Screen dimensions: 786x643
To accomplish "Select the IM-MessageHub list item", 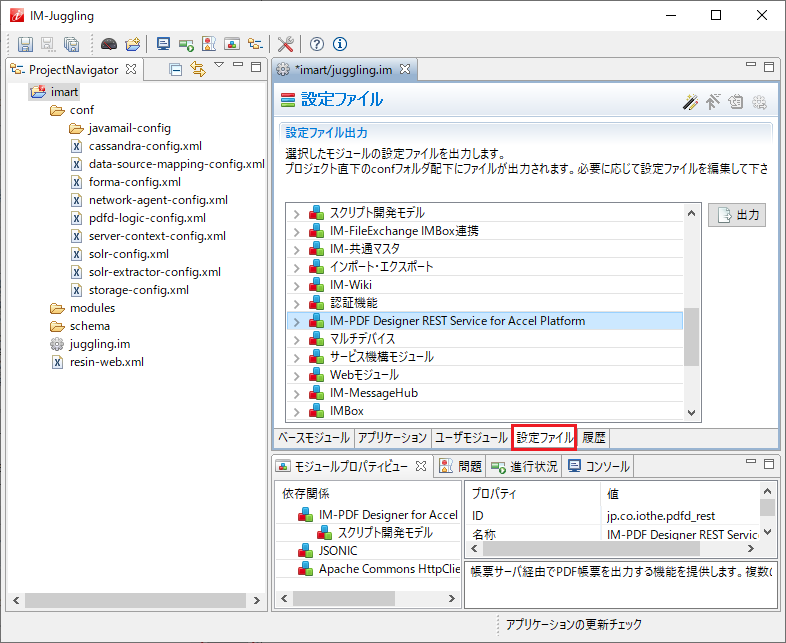I will [485, 393].
